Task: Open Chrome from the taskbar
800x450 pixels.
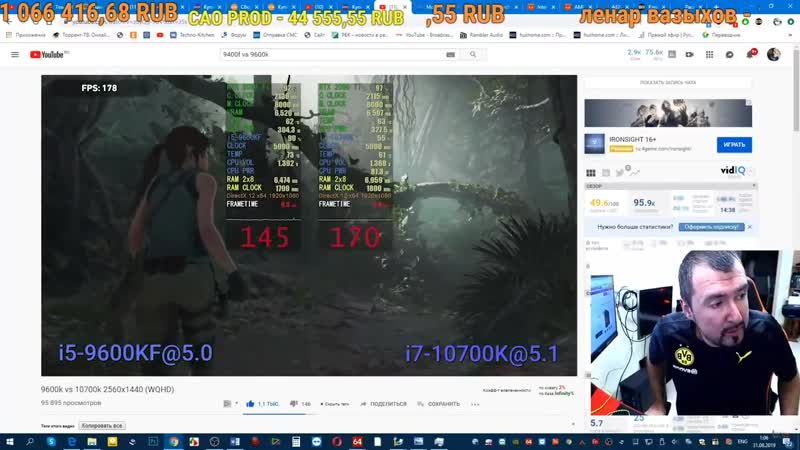Action: pos(173,442)
